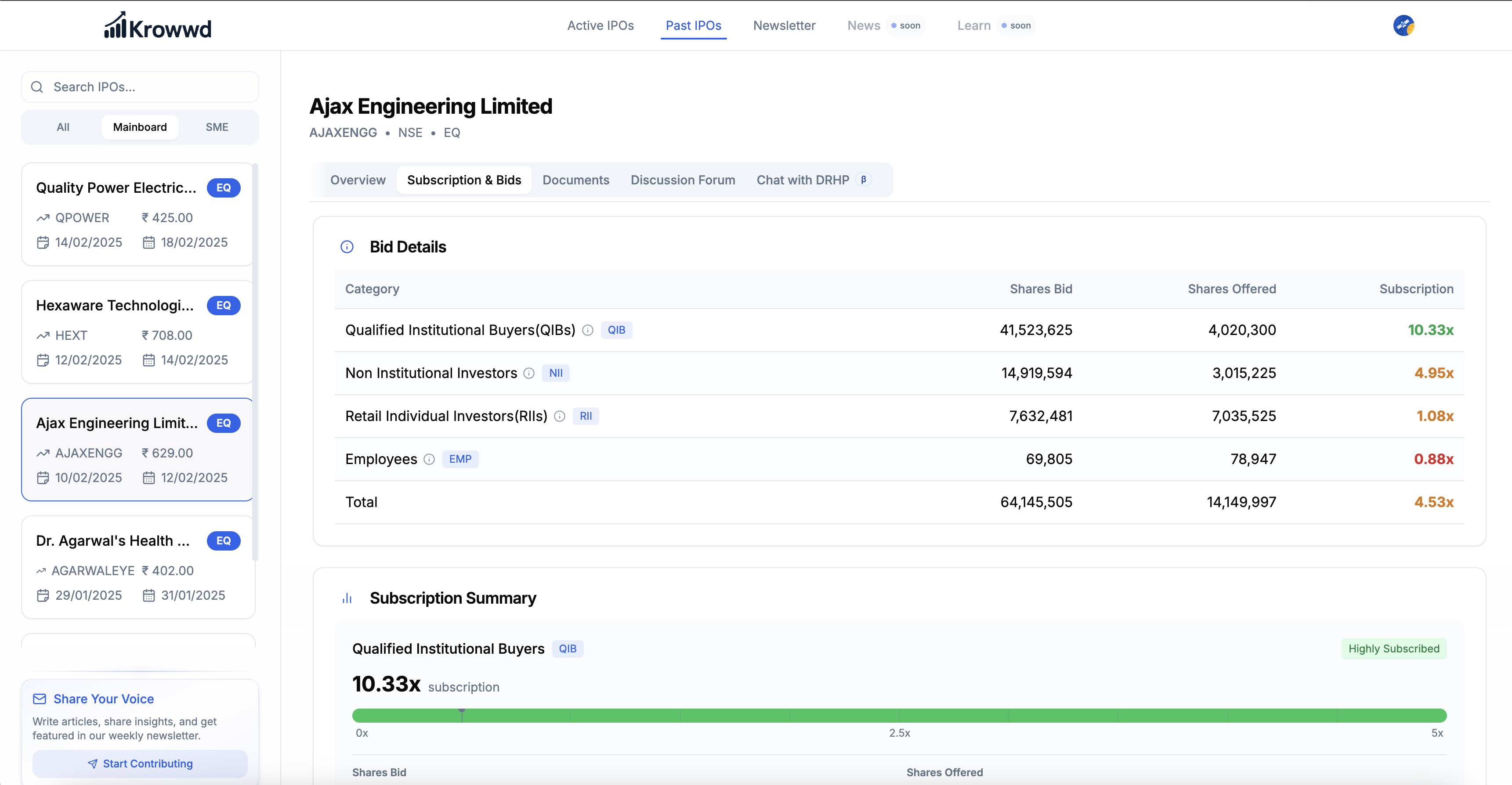This screenshot has height=785, width=1512.
Task: Click the Non Institutional Investors info icon
Action: [529, 373]
